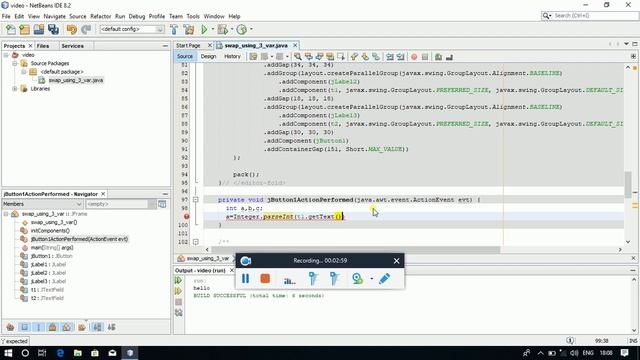Open the Debug Project dropdown arrow
Screen dimensions: 640x360
pyautogui.click(x=232, y=29)
